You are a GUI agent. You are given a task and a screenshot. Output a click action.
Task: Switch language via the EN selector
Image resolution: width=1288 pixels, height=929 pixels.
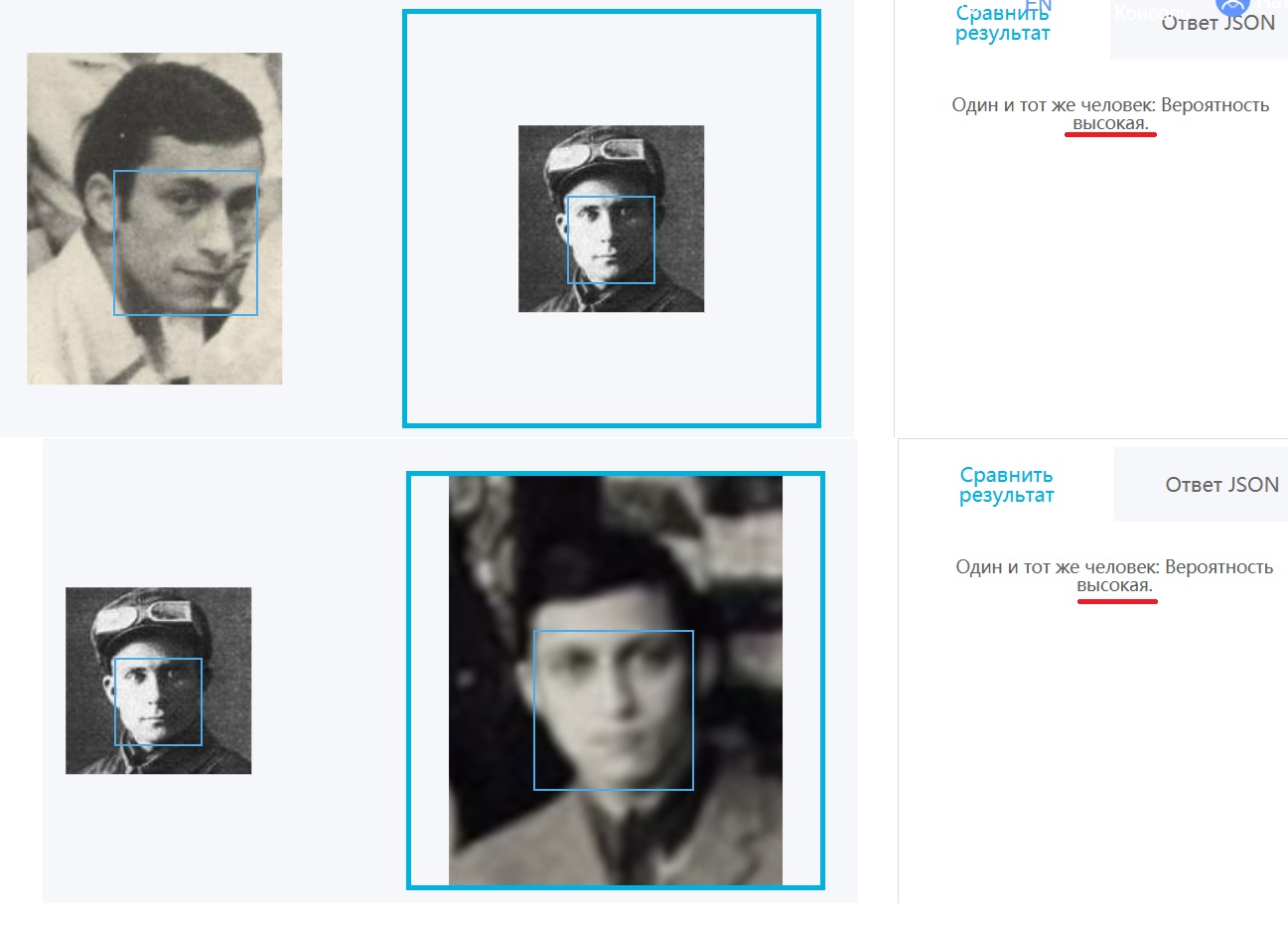[x=1038, y=5]
